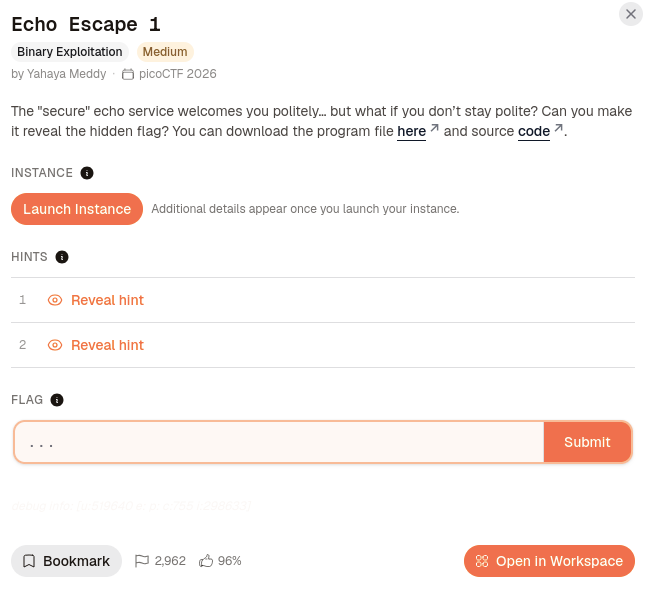Download the program file via 'here' link
This screenshot has height=591, width=651.
(x=411, y=131)
